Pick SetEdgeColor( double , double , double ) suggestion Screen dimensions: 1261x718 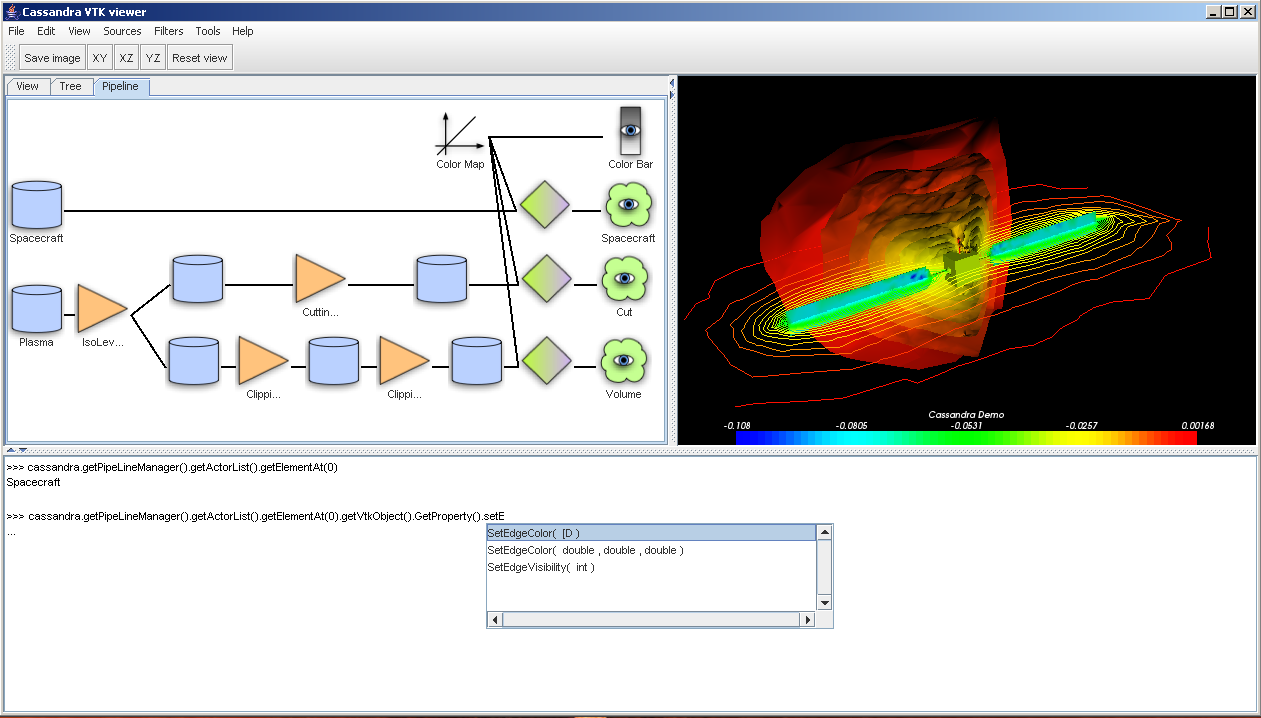(x=585, y=550)
